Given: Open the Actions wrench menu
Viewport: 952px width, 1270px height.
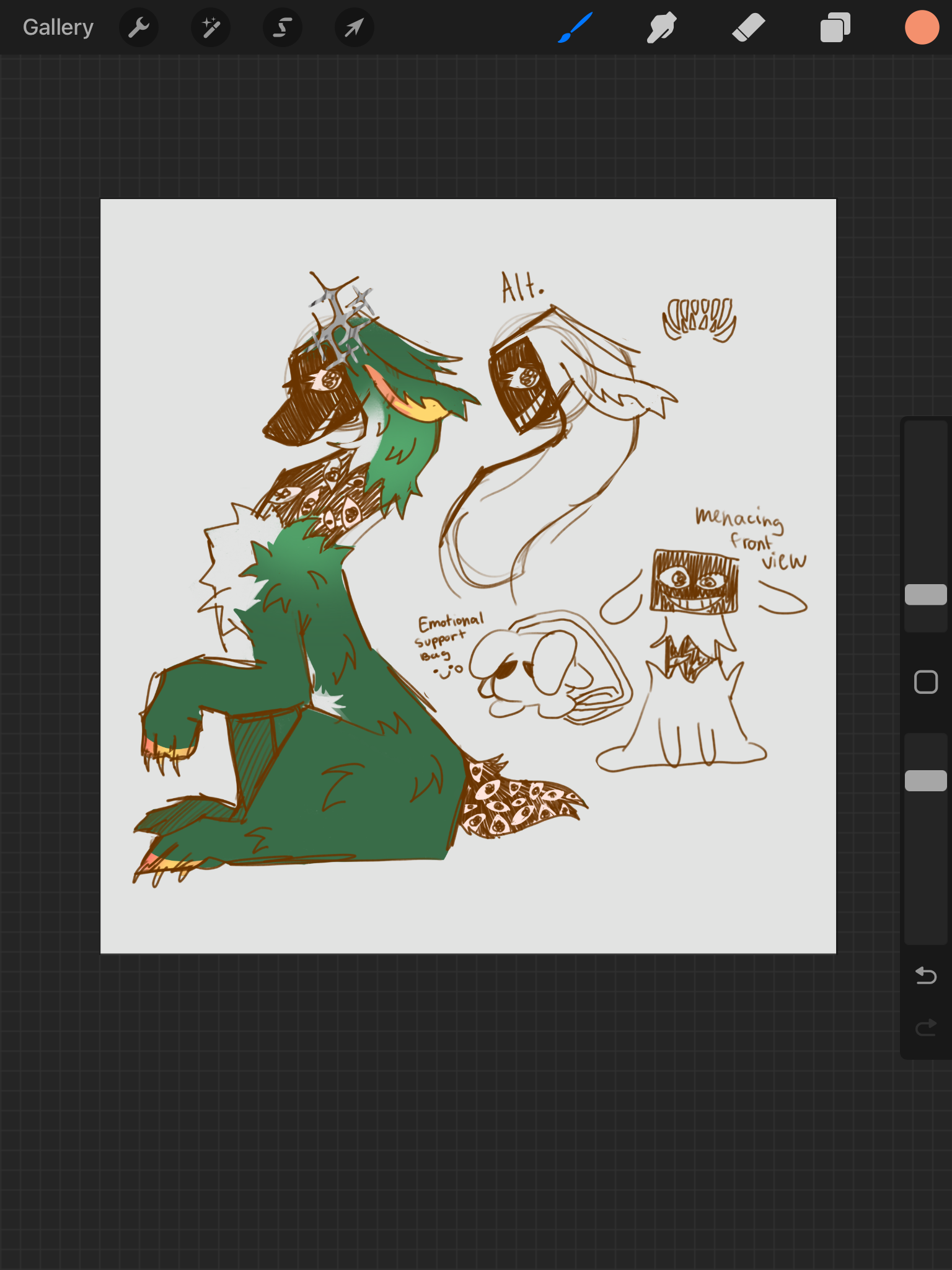Looking at the screenshot, I should pos(139,27).
